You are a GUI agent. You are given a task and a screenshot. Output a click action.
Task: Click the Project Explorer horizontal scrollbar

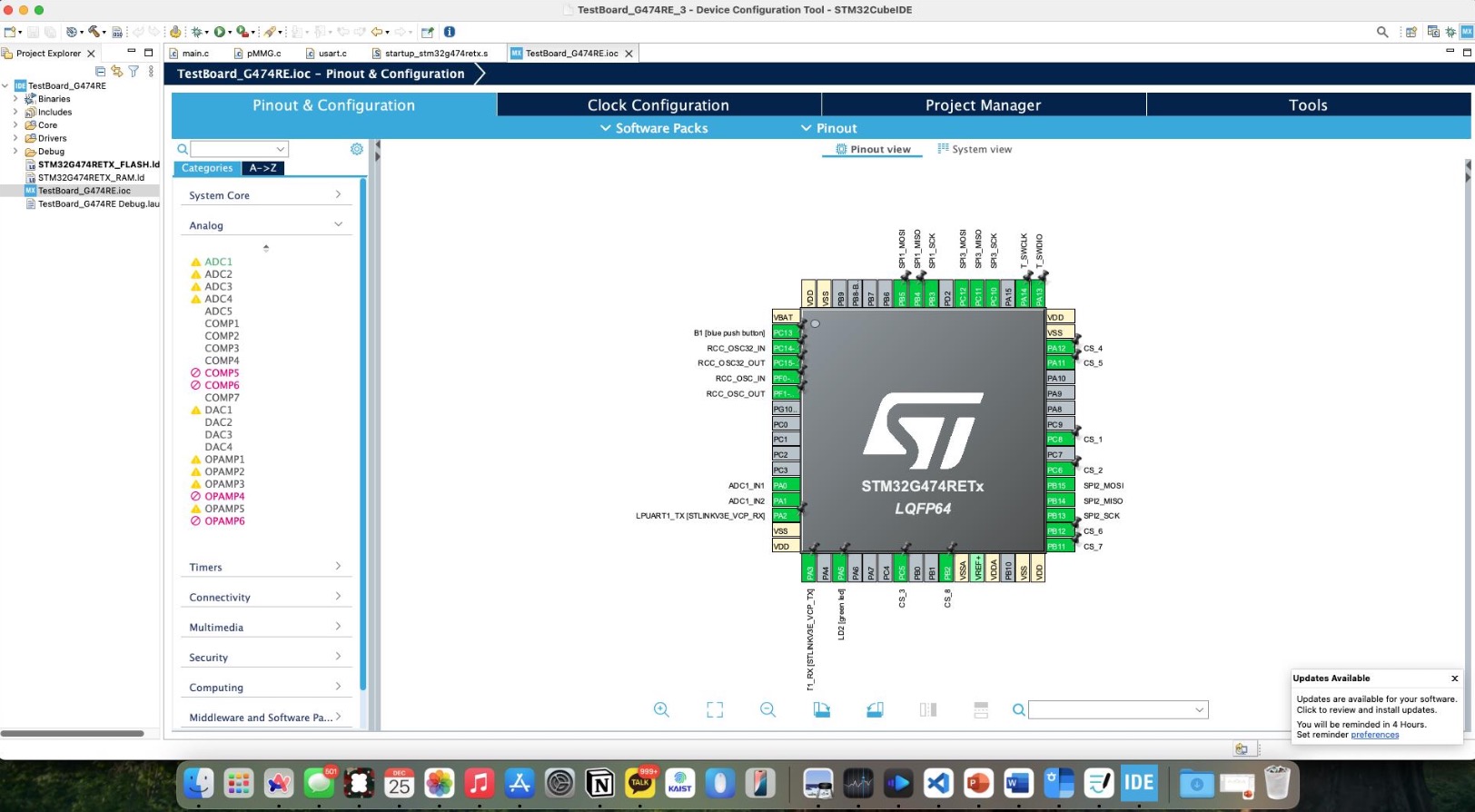(x=73, y=733)
